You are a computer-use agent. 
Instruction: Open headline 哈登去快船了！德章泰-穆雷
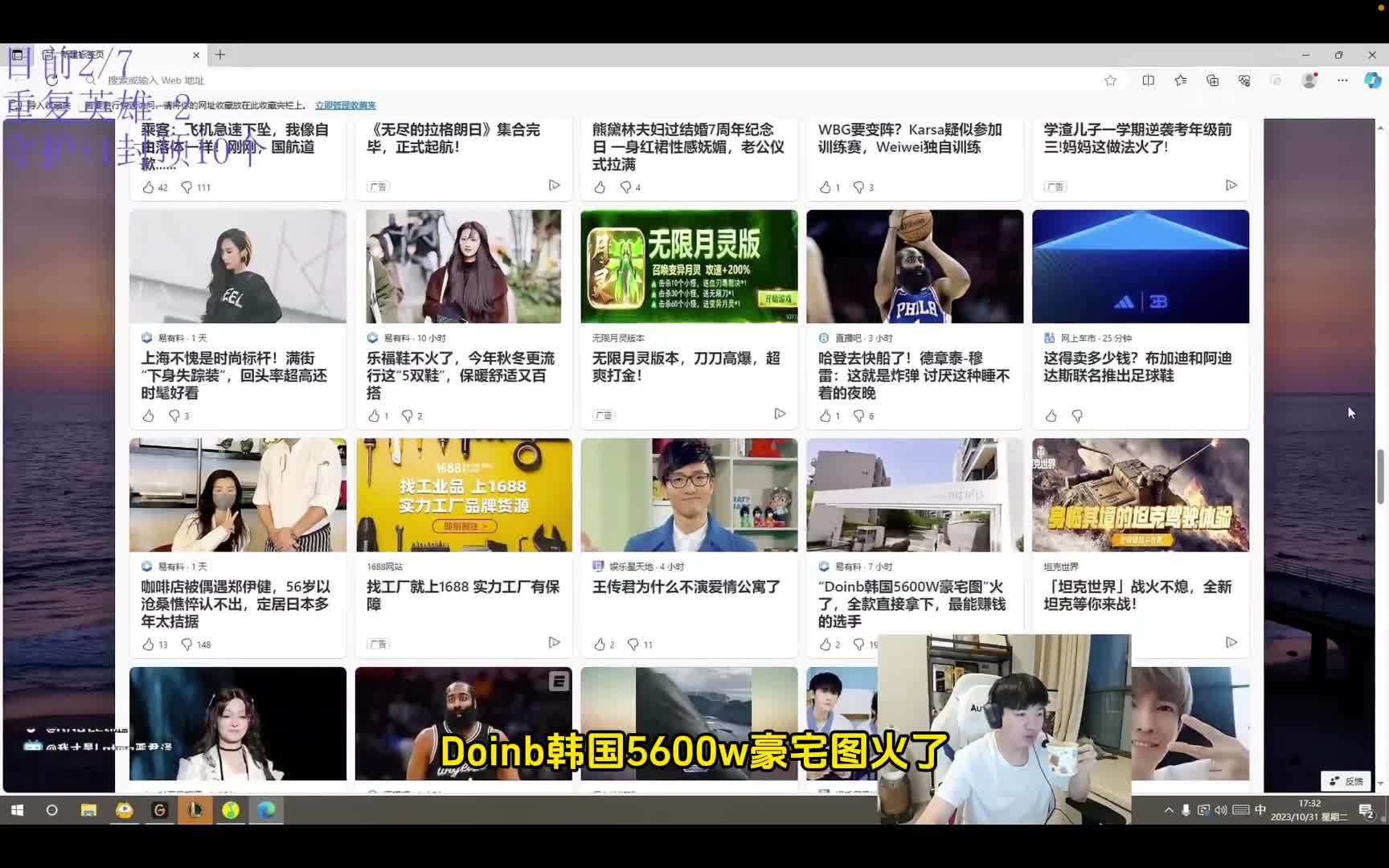pos(914,375)
